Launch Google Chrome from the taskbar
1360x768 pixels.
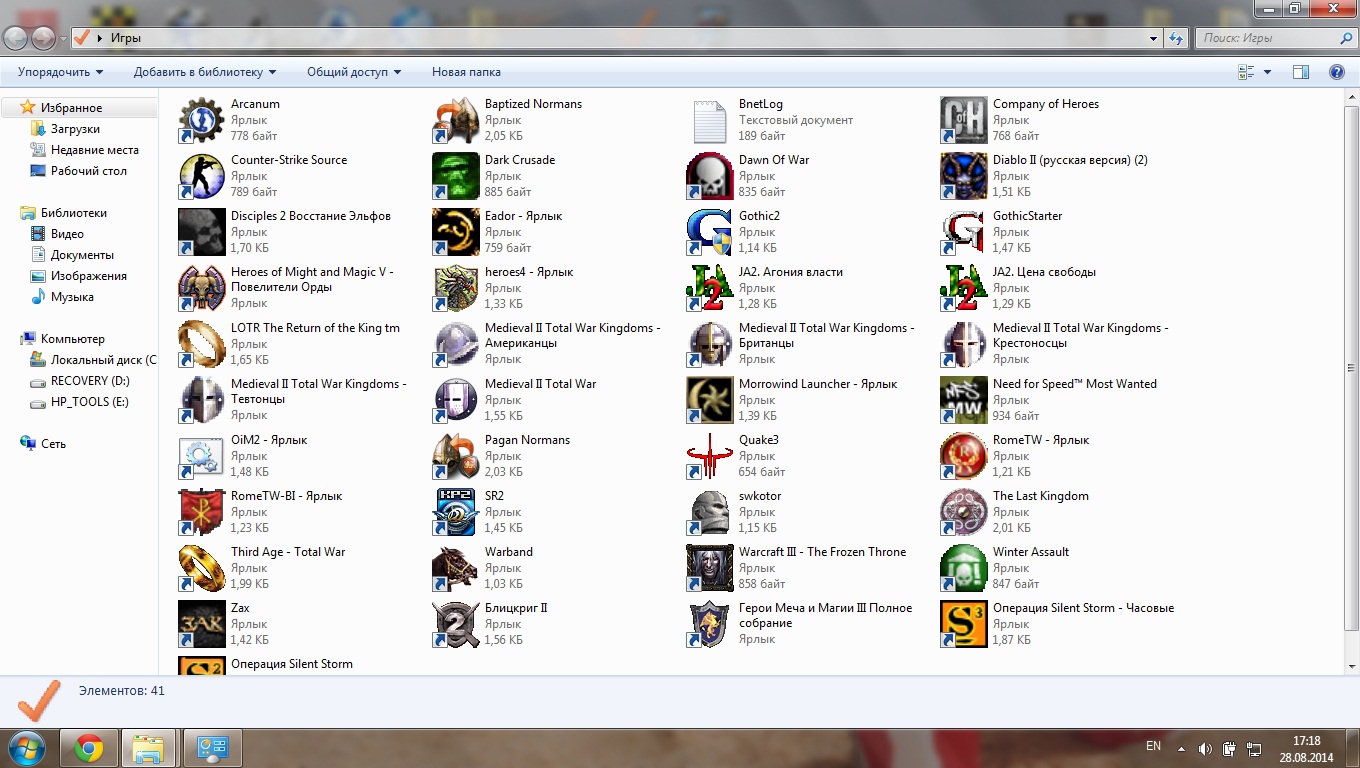[88, 748]
